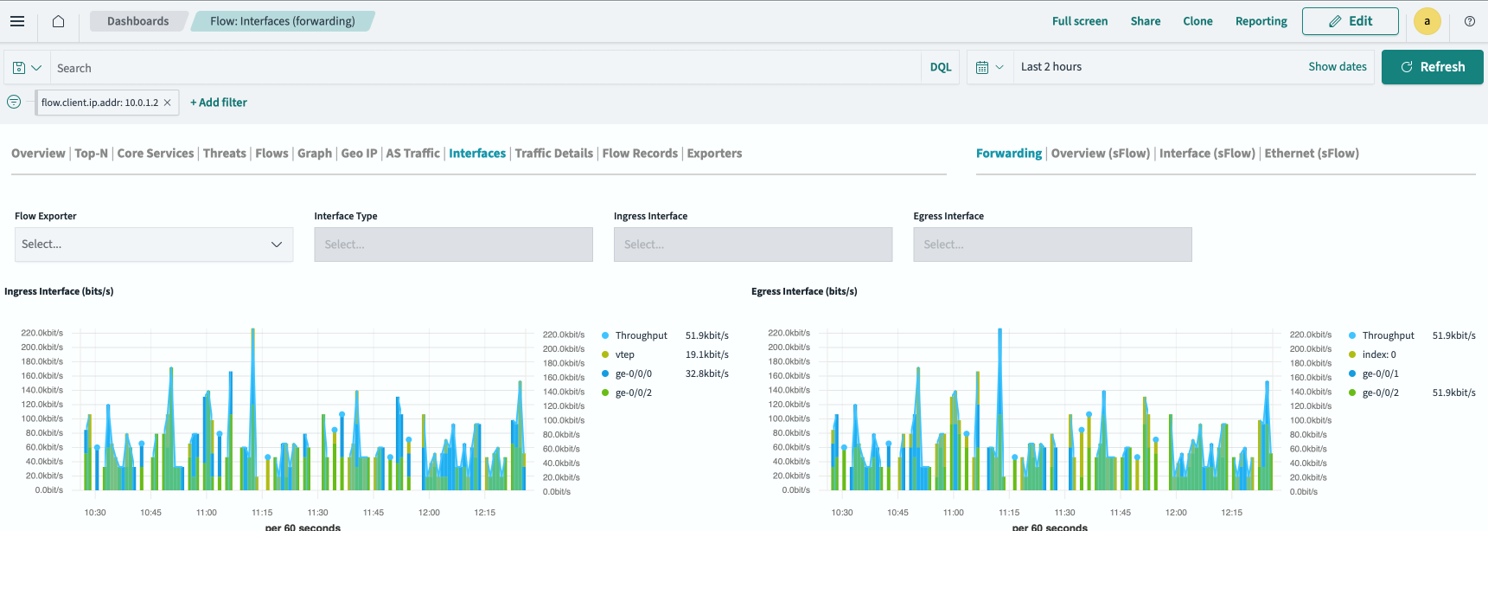1488x590 pixels.
Task: Toggle ge-0/0/1 series in Egress legend
Action: 1381,374
